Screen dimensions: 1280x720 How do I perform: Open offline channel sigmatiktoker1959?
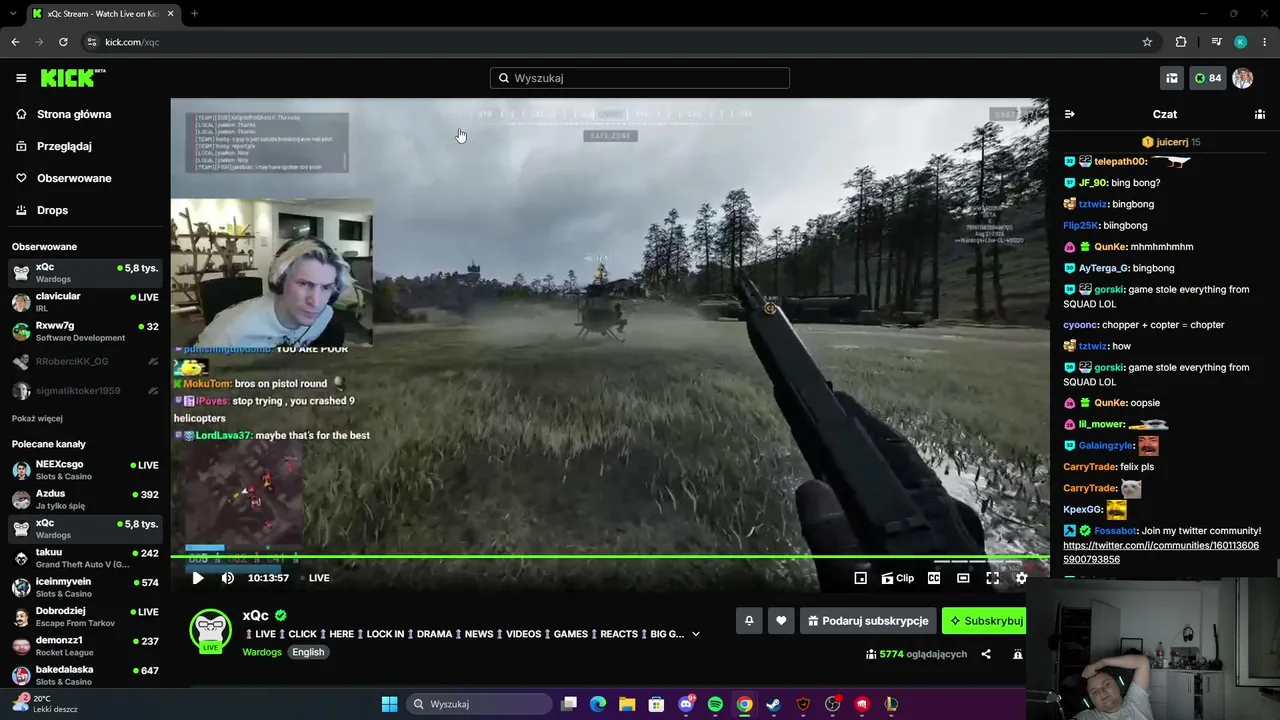pyautogui.click(x=85, y=391)
